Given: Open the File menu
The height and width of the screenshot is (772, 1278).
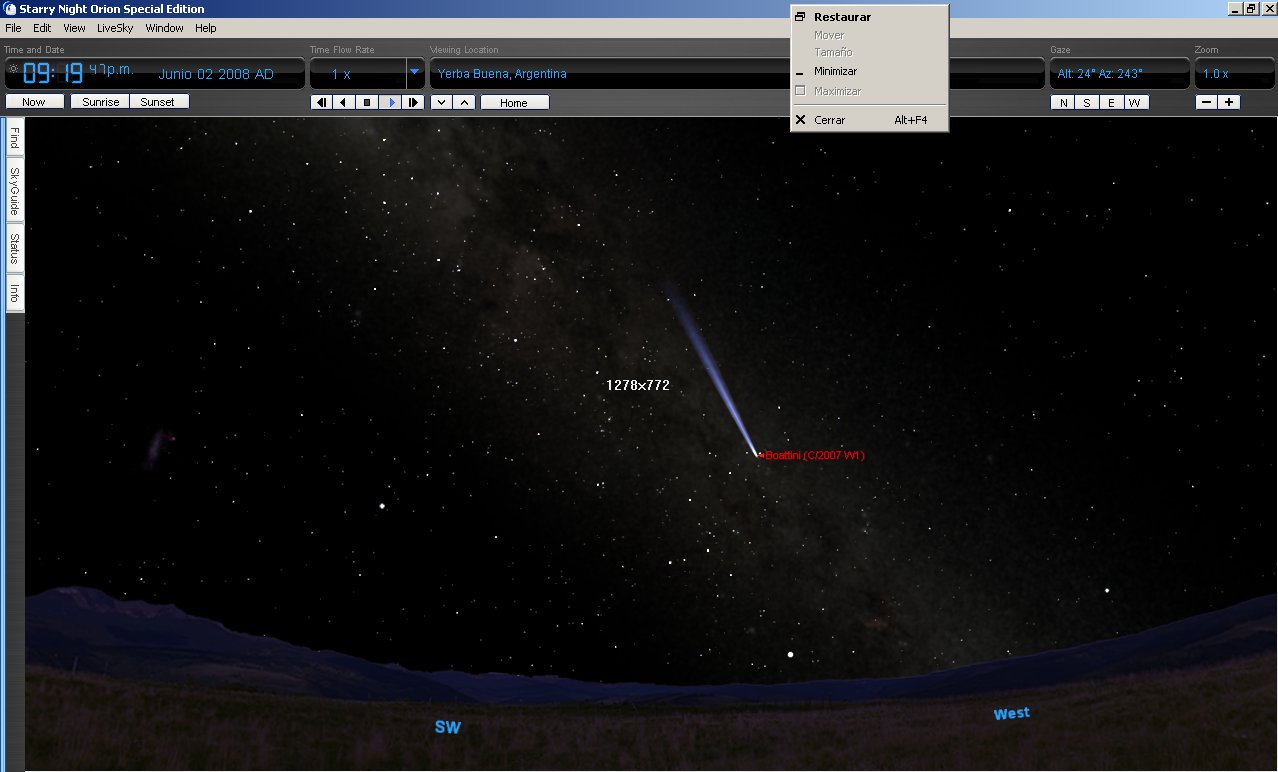Looking at the screenshot, I should pyautogui.click(x=13, y=28).
